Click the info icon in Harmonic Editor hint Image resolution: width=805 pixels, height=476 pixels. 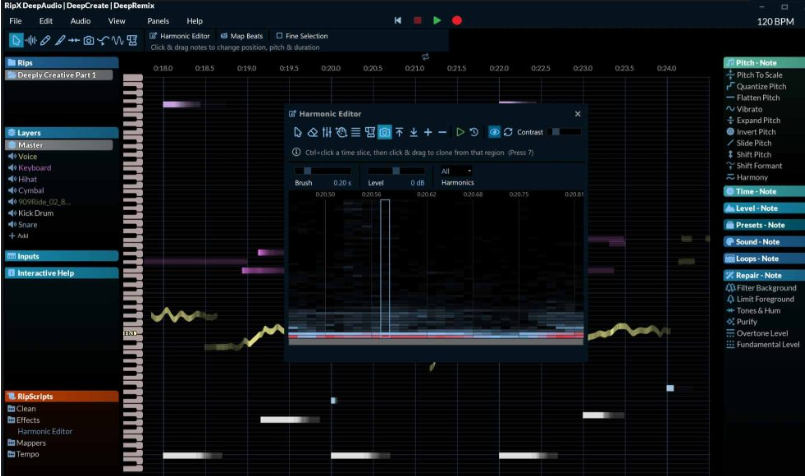tap(296, 152)
